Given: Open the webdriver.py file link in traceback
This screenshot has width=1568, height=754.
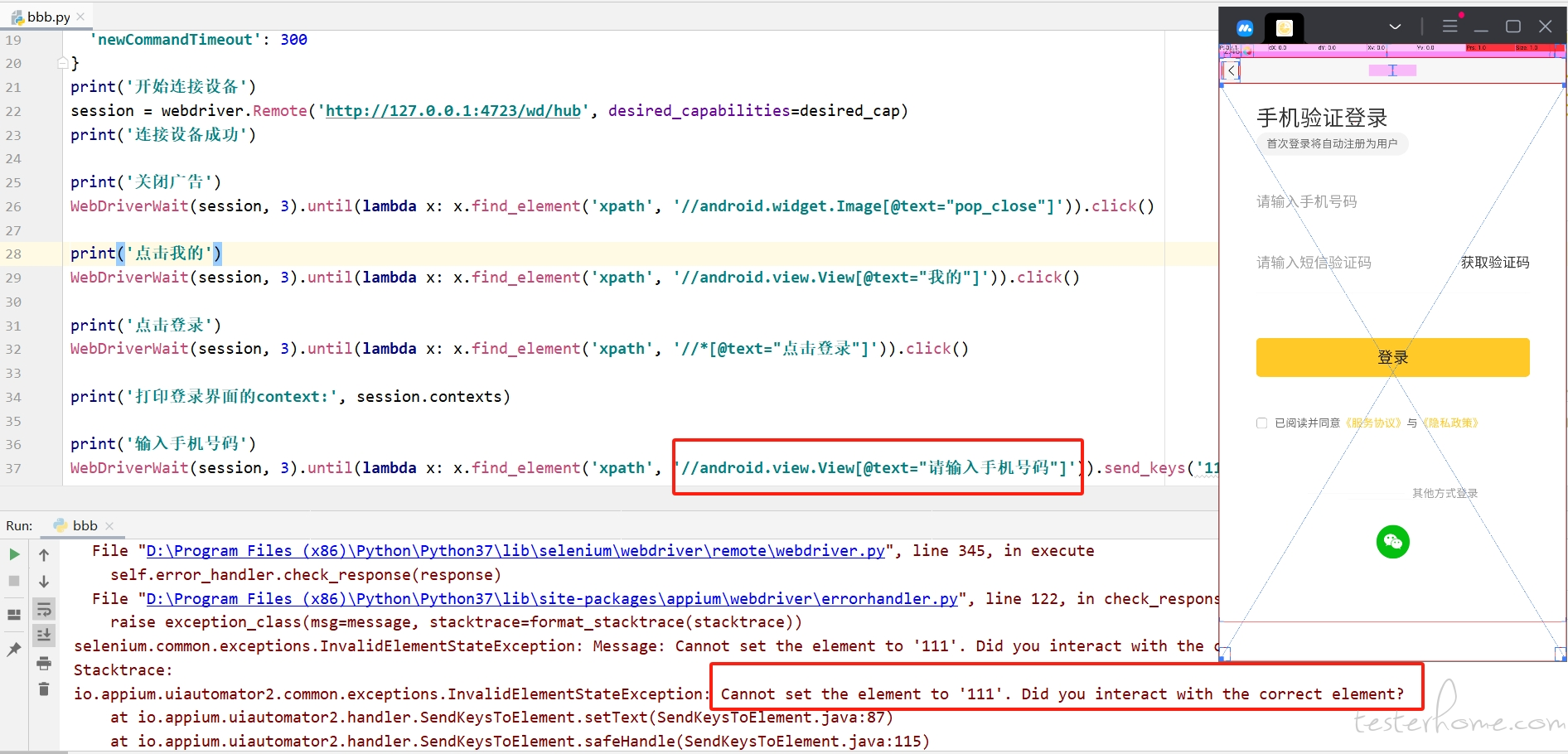Looking at the screenshot, I should [x=515, y=551].
